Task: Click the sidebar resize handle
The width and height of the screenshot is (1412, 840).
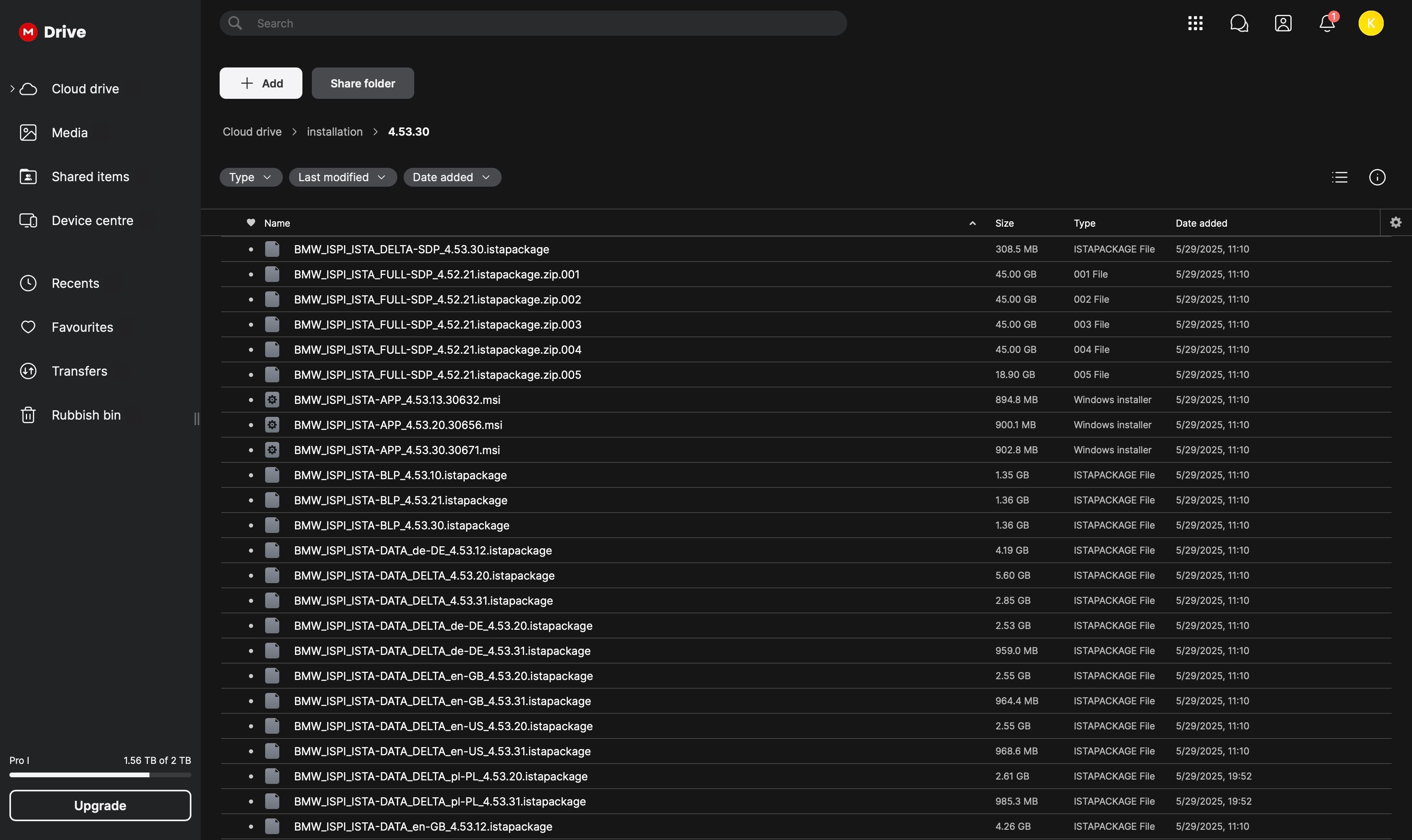Action: (x=197, y=419)
